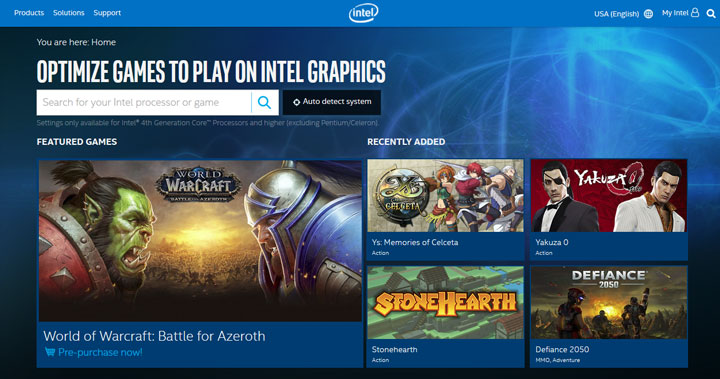The image size is (720, 379).
Task: Click Pre-purchase now! link
Action: pyautogui.click(x=100, y=352)
